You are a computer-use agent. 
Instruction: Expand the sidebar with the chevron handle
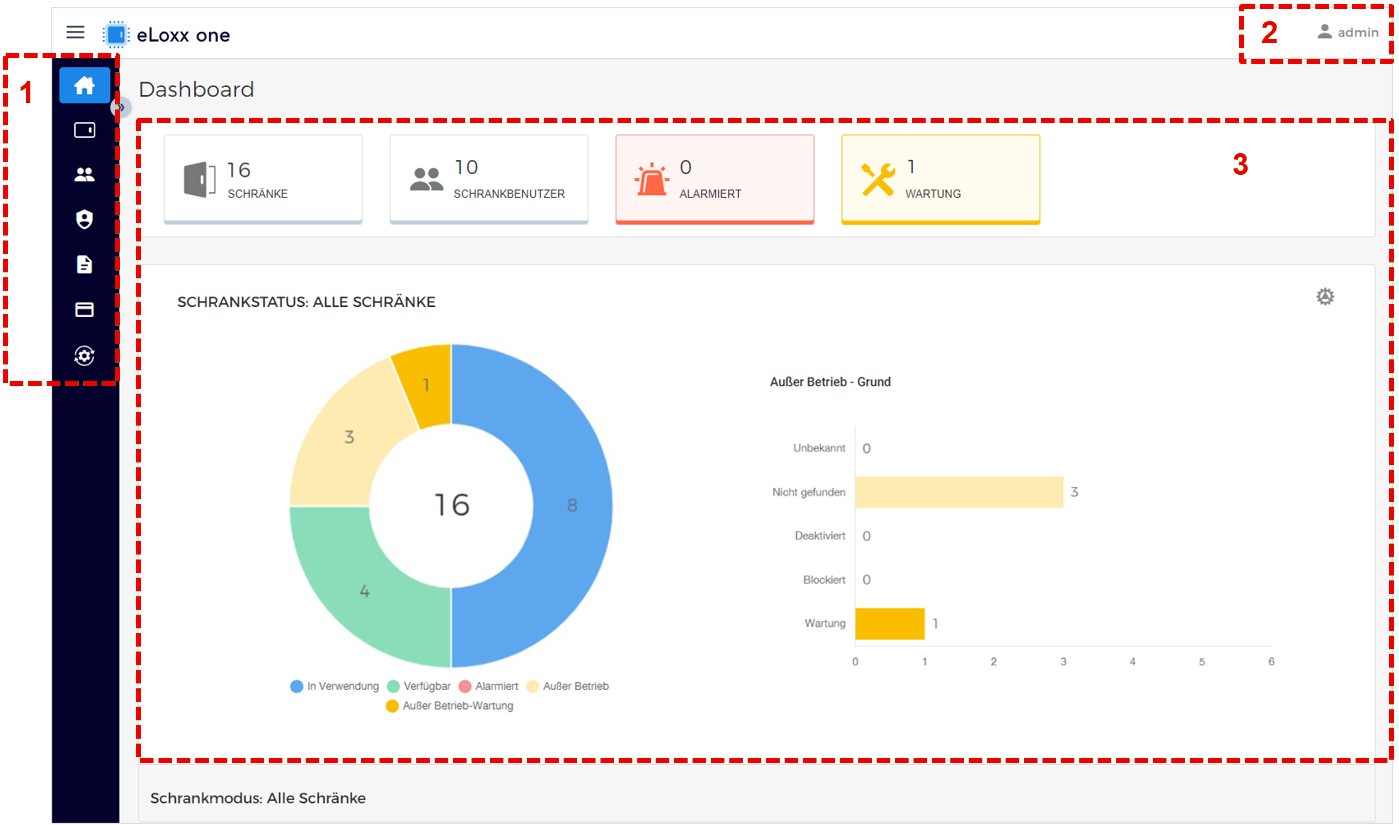120,107
